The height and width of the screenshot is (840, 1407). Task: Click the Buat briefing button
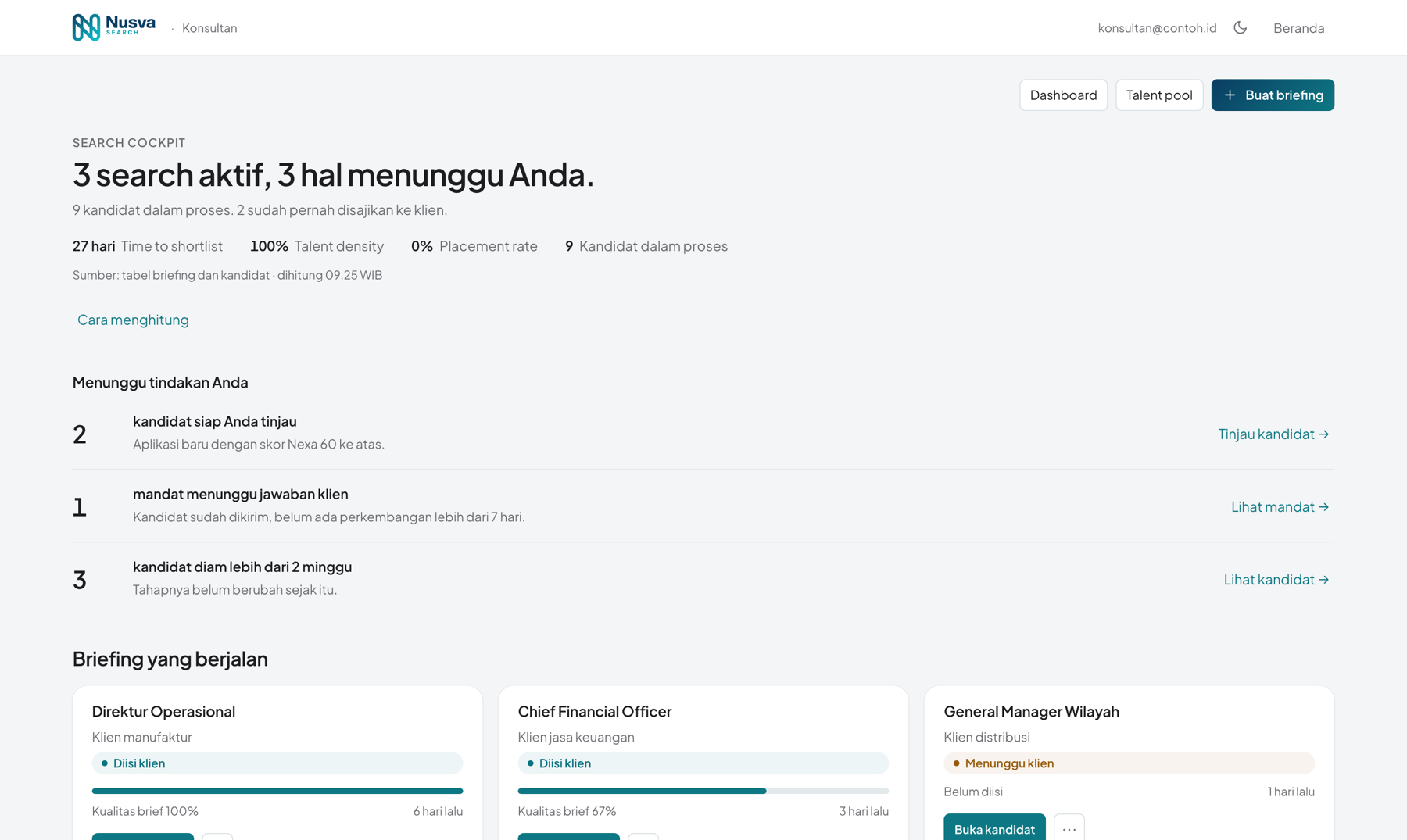point(1273,95)
